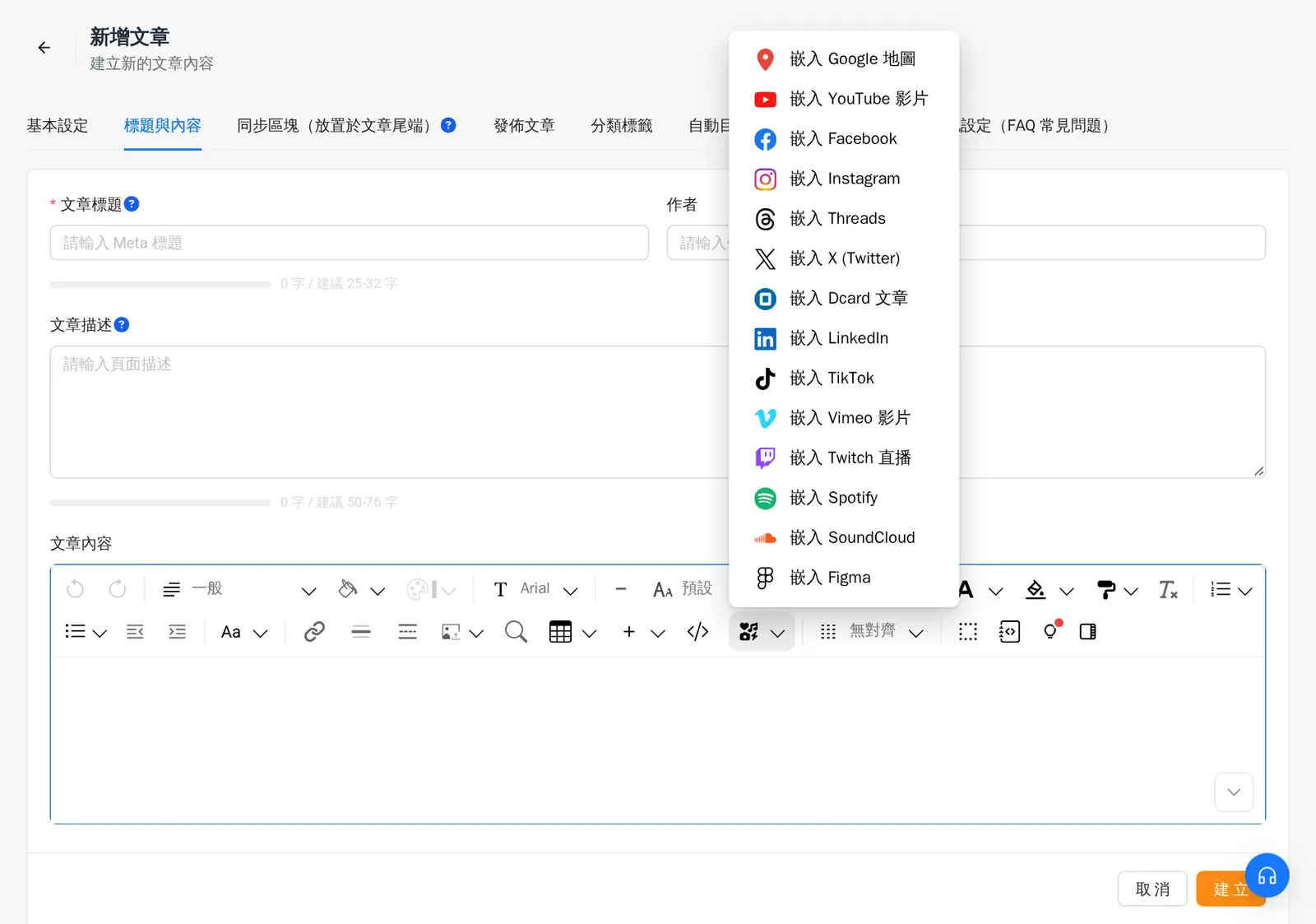Click the undo icon in editor toolbar
1316x924 pixels.
tap(76, 589)
